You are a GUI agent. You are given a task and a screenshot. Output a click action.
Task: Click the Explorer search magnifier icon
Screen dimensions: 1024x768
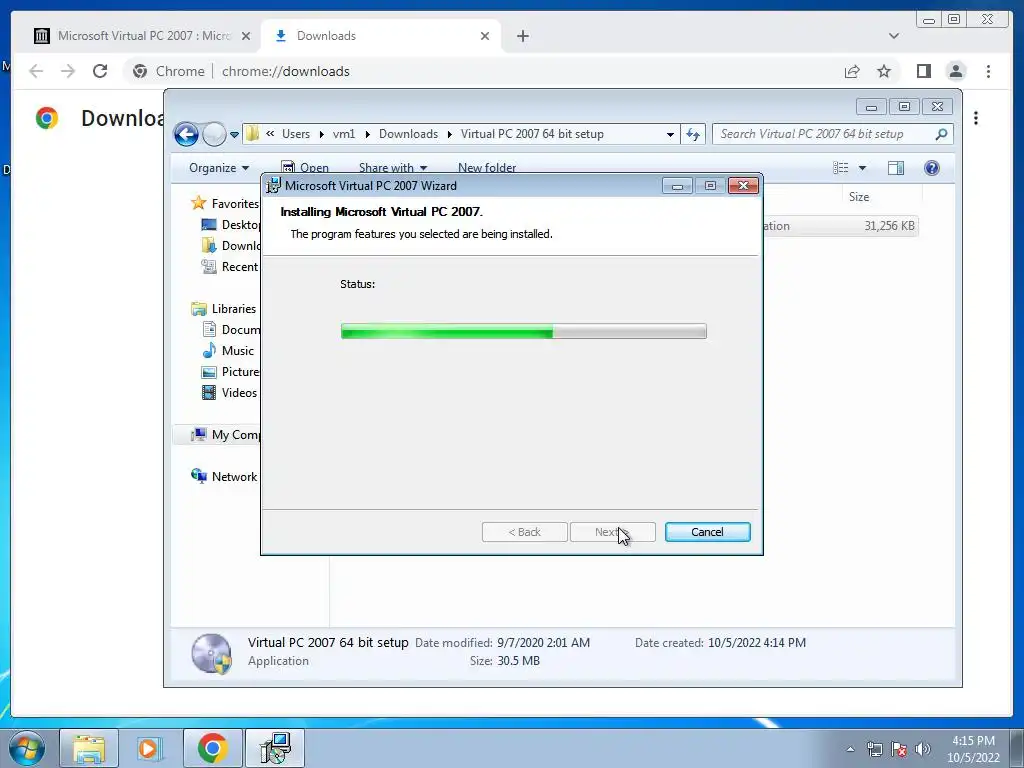click(x=941, y=134)
